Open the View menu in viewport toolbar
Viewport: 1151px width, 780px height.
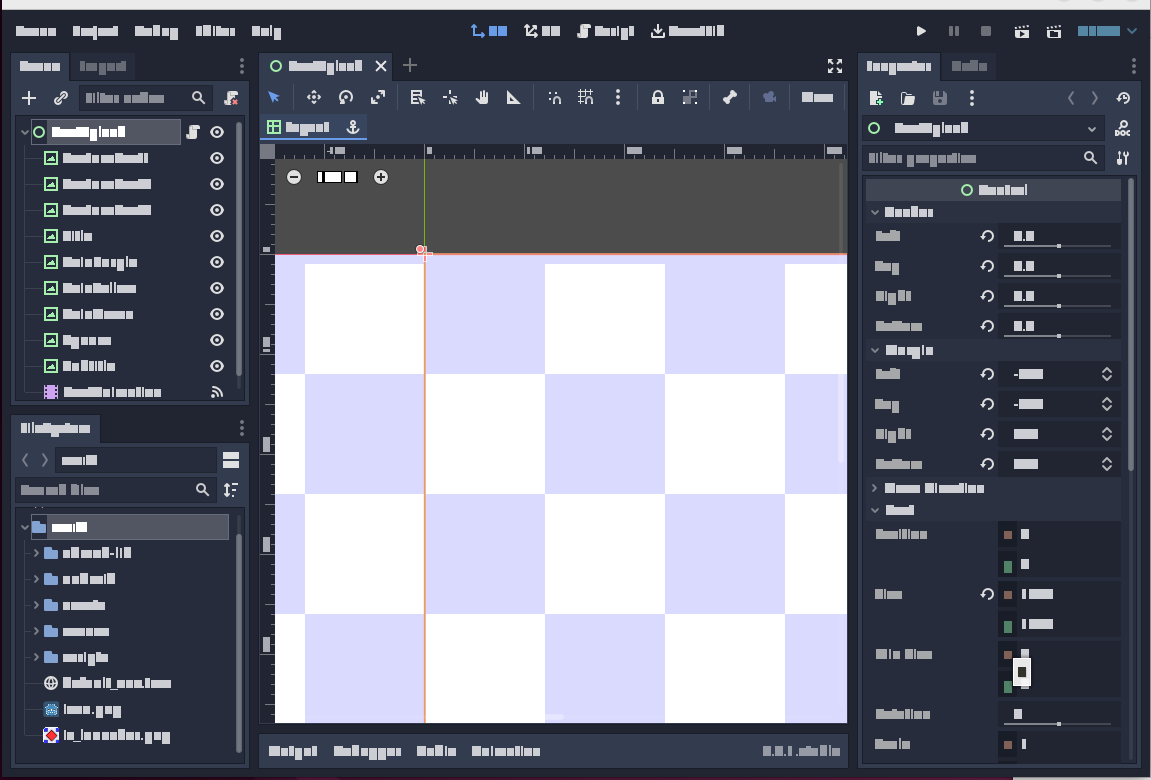817,97
